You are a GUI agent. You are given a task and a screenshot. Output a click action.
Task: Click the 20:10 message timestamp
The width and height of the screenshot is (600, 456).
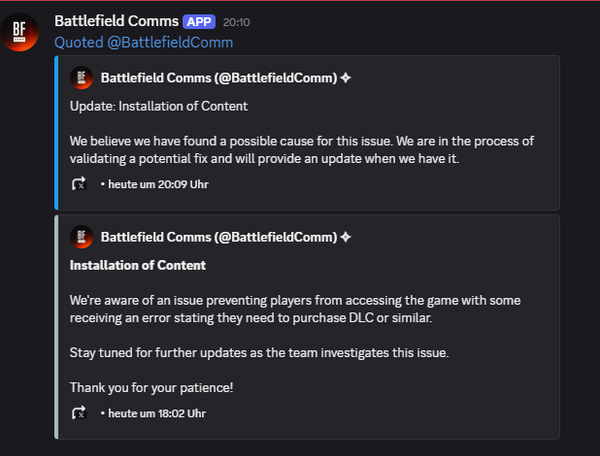click(237, 21)
